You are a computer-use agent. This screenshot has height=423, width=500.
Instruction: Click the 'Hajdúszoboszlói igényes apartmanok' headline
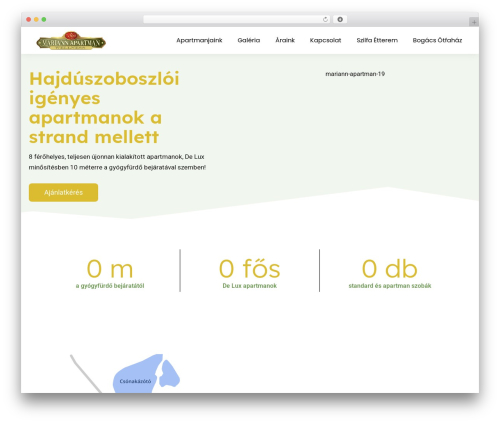click(104, 108)
